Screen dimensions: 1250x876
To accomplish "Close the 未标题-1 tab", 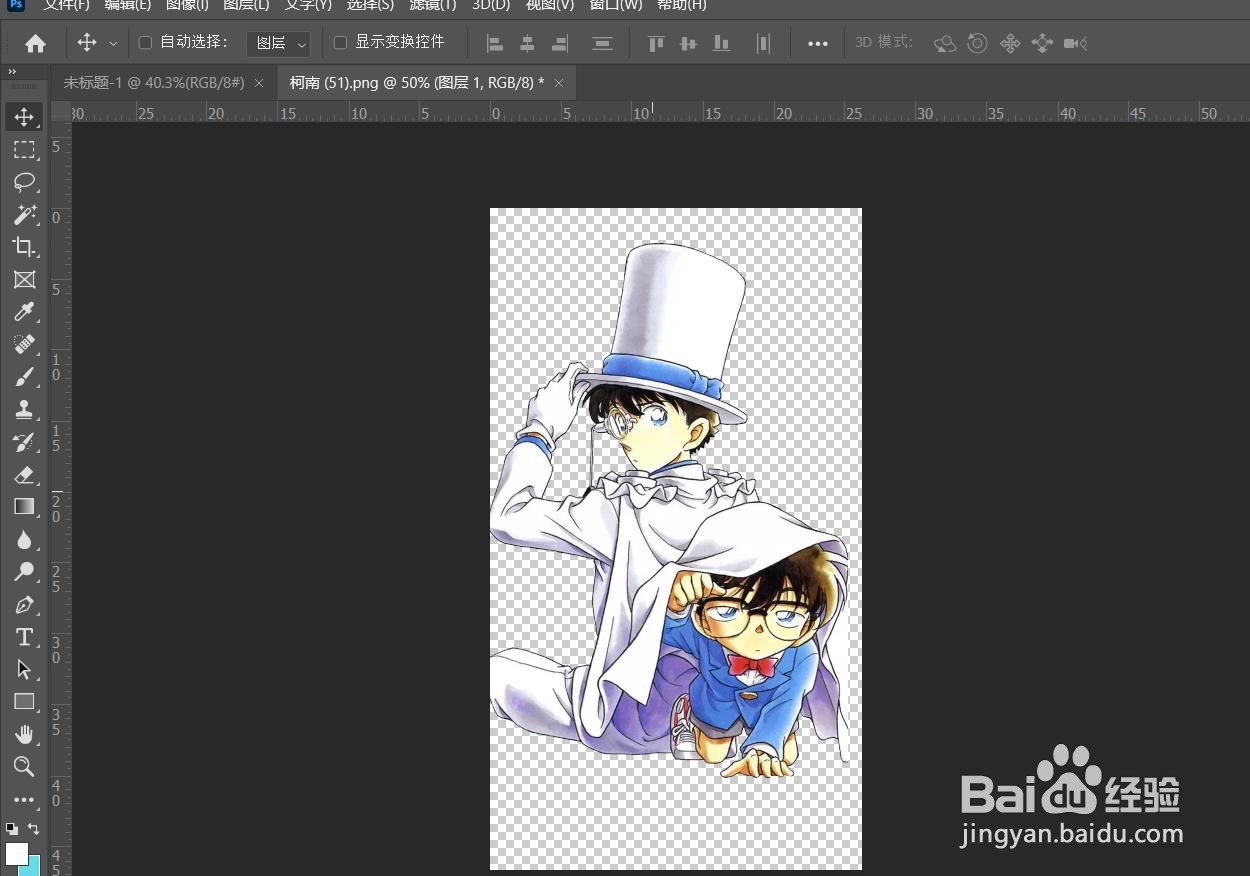I will click(259, 83).
